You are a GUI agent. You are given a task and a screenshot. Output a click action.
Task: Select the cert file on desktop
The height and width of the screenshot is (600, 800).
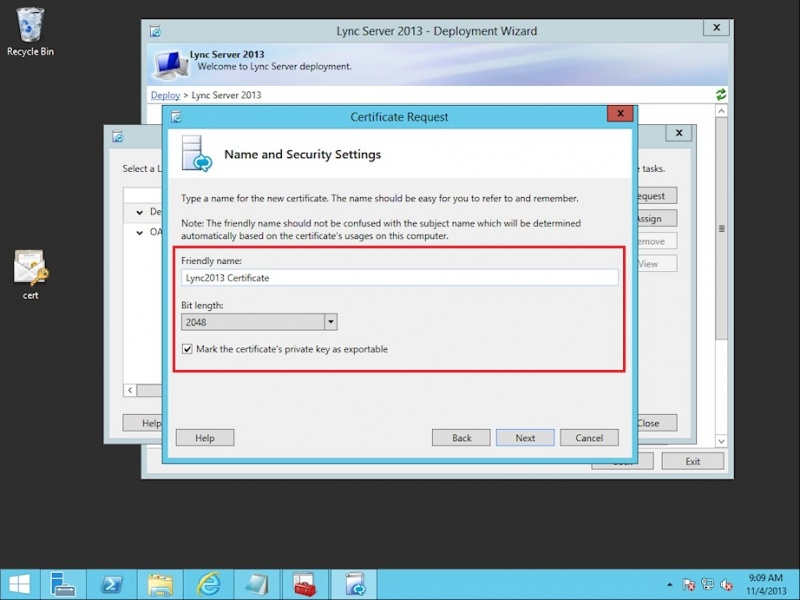tap(30, 272)
